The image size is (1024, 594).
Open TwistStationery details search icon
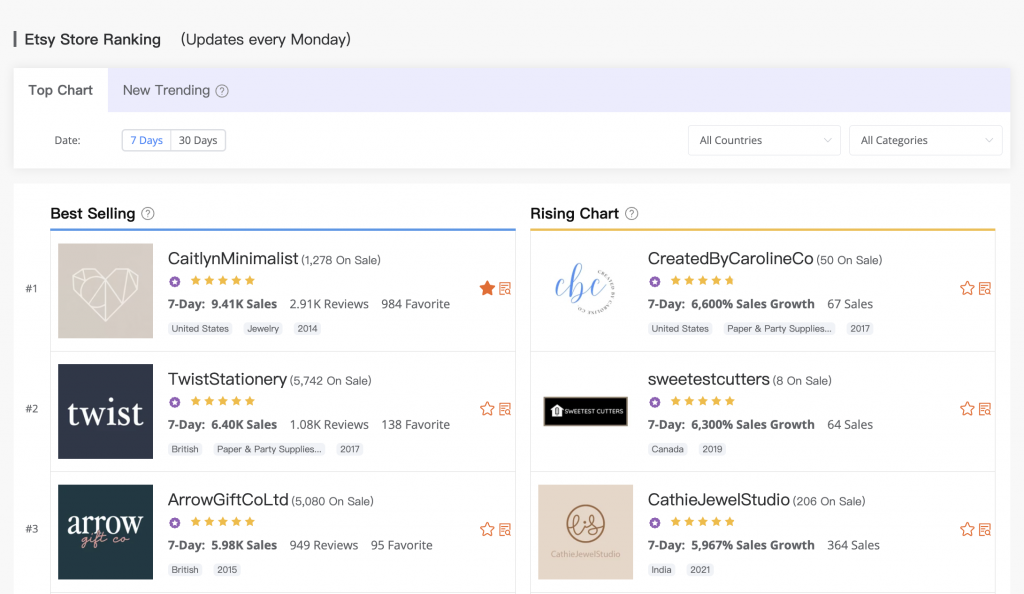505,408
